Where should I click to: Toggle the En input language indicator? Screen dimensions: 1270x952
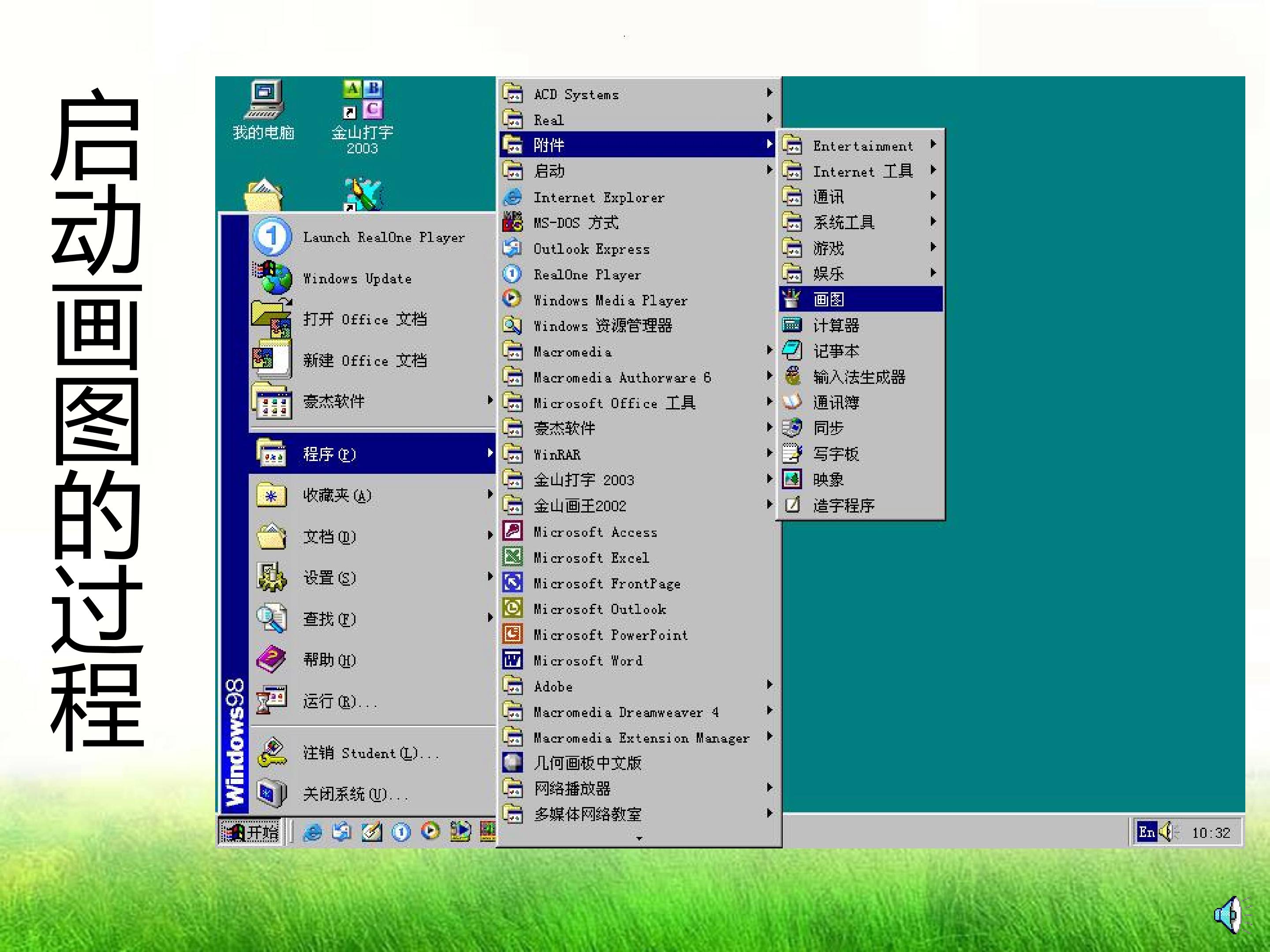coord(1146,832)
